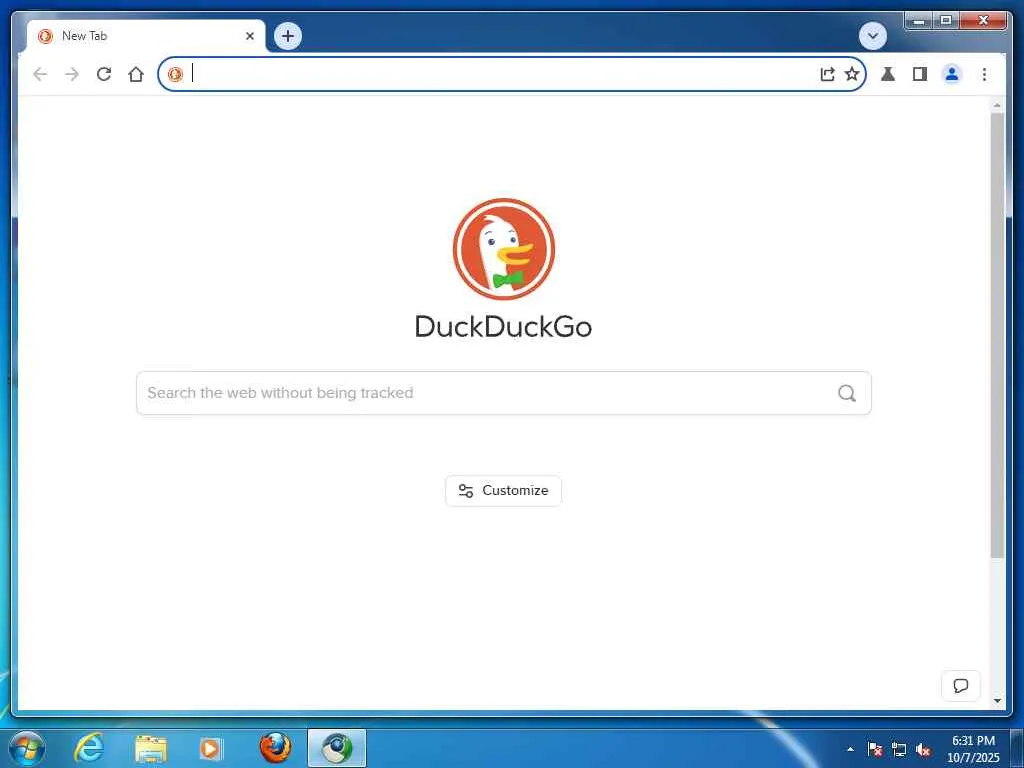Launch Windows Media Player from taskbar
Image resolution: width=1024 pixels, height=768 pixels.
tap(210, 748)
